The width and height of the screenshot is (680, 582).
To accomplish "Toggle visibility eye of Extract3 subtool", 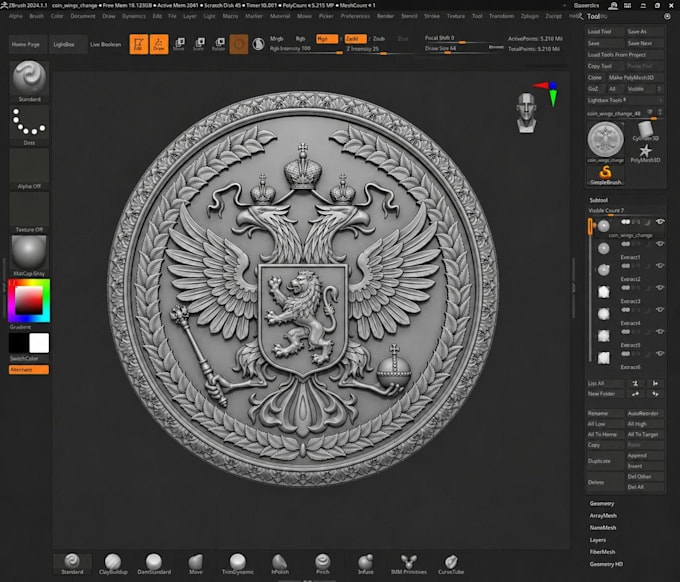I will click(660, 288).
